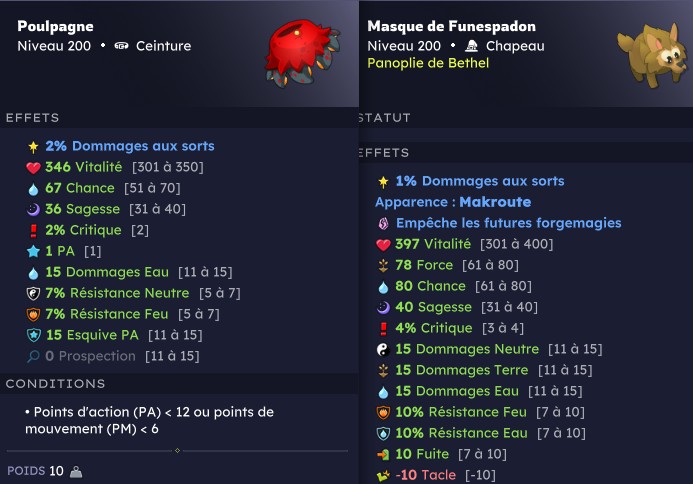Viewport: 693px width, 484px height.
Task: Click the red Poulpagne belt image
Action: pos(302,53)
